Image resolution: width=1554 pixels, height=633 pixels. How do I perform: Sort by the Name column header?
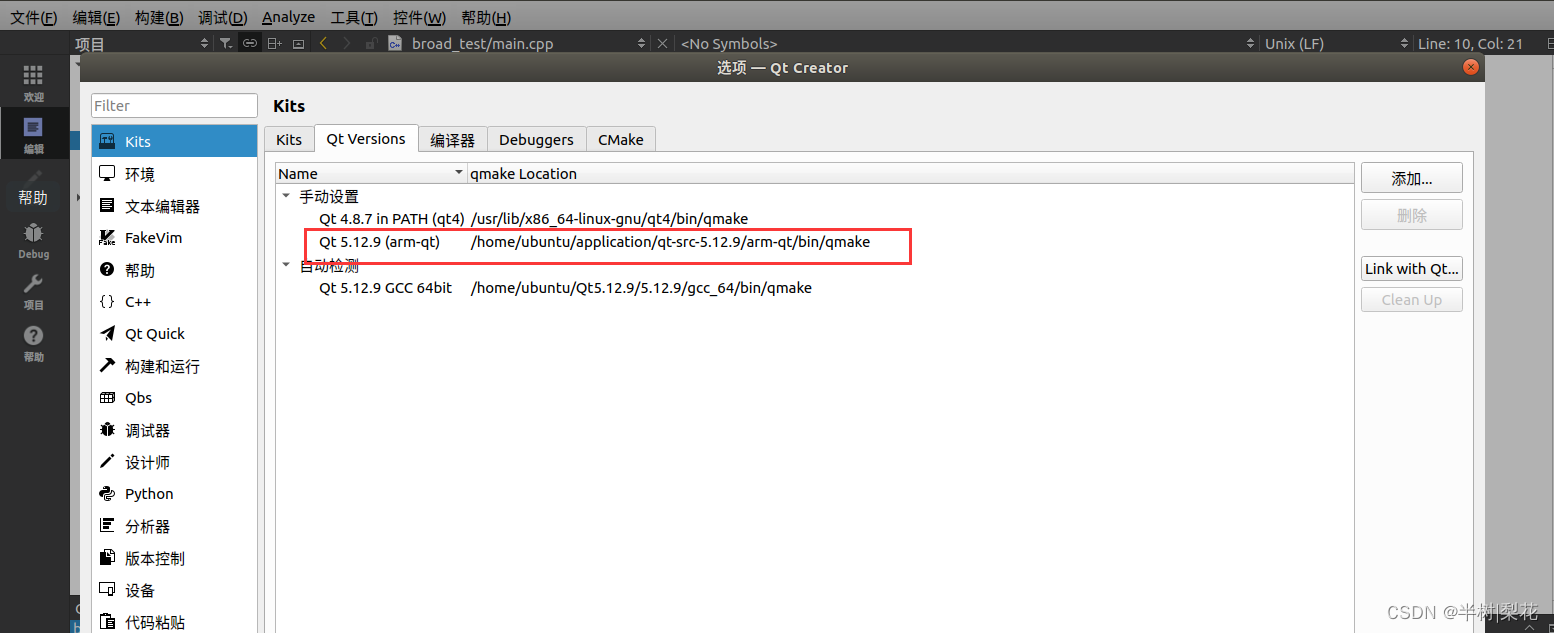pos(371,173)
